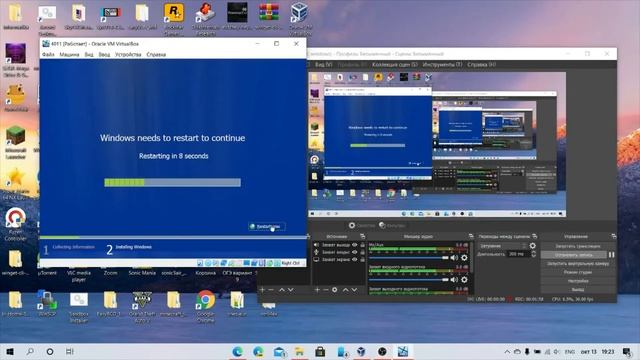Open Справка menu in OBS window
The height and width of the screenshot is (360, 640).
coord(482,64)
